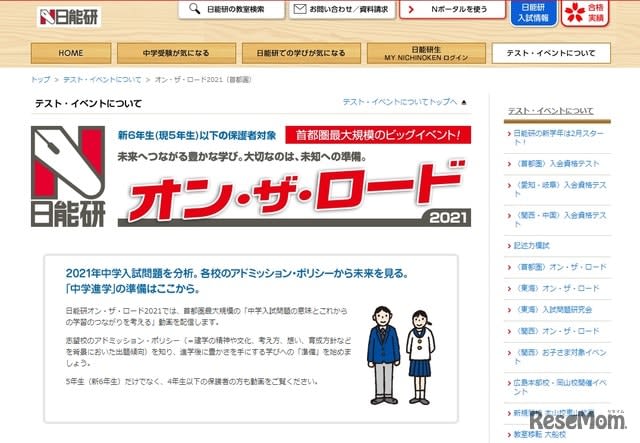640x443 pixels.
Task: Open 〈関西・中国〉入会資格テスト in the sidebar
Action: [560, 220]
